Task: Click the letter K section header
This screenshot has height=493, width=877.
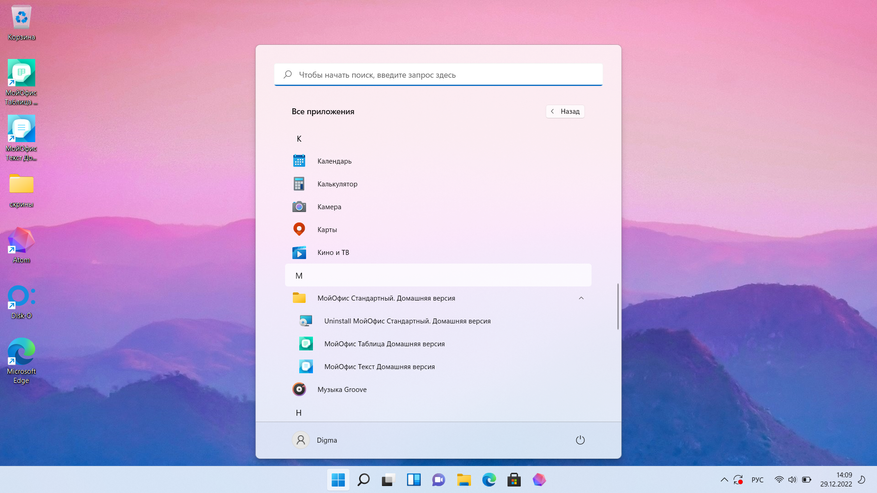Action: point(438,139)
